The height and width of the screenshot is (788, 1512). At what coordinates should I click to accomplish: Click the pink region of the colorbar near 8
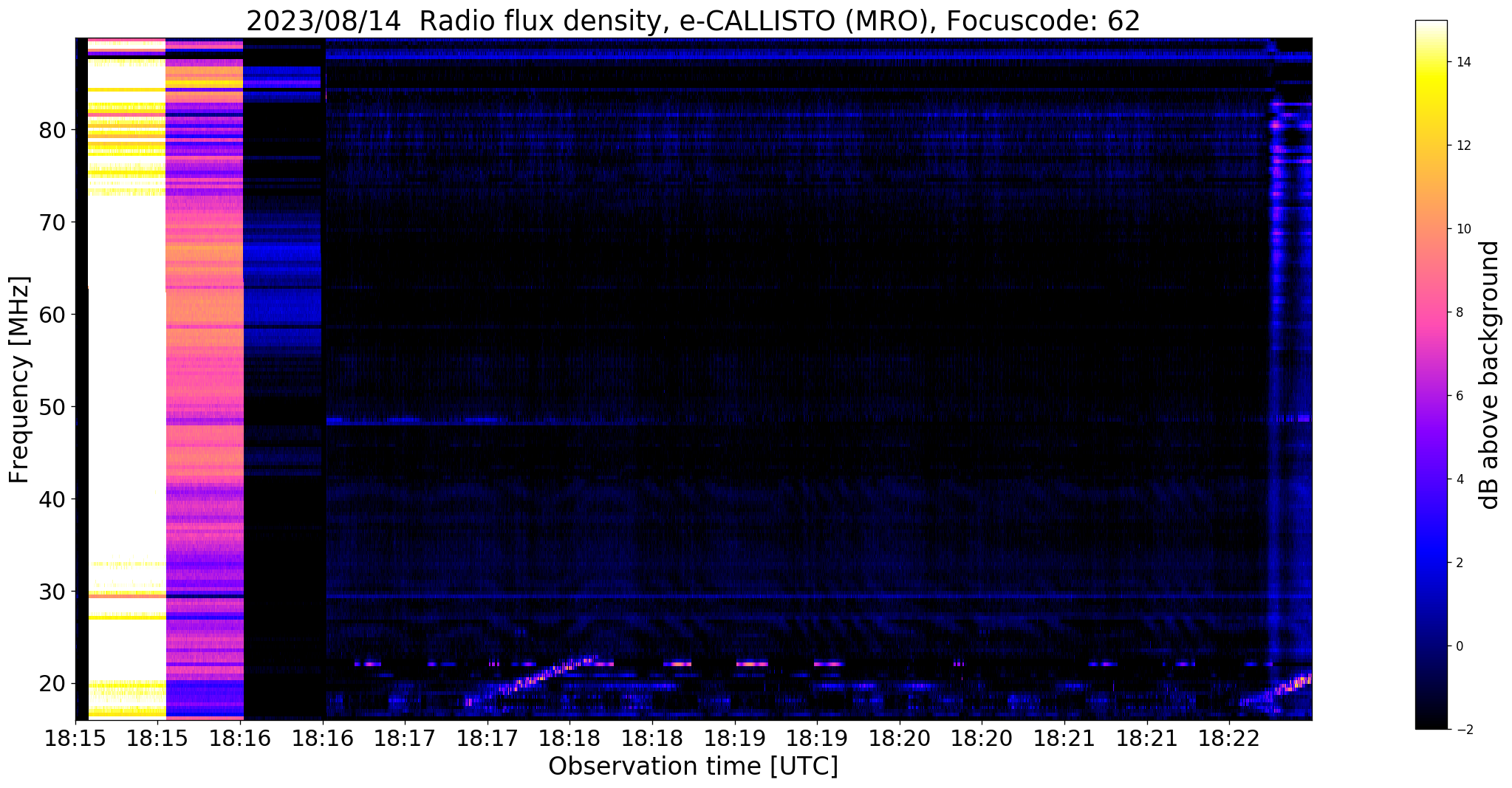(1431, 312)
